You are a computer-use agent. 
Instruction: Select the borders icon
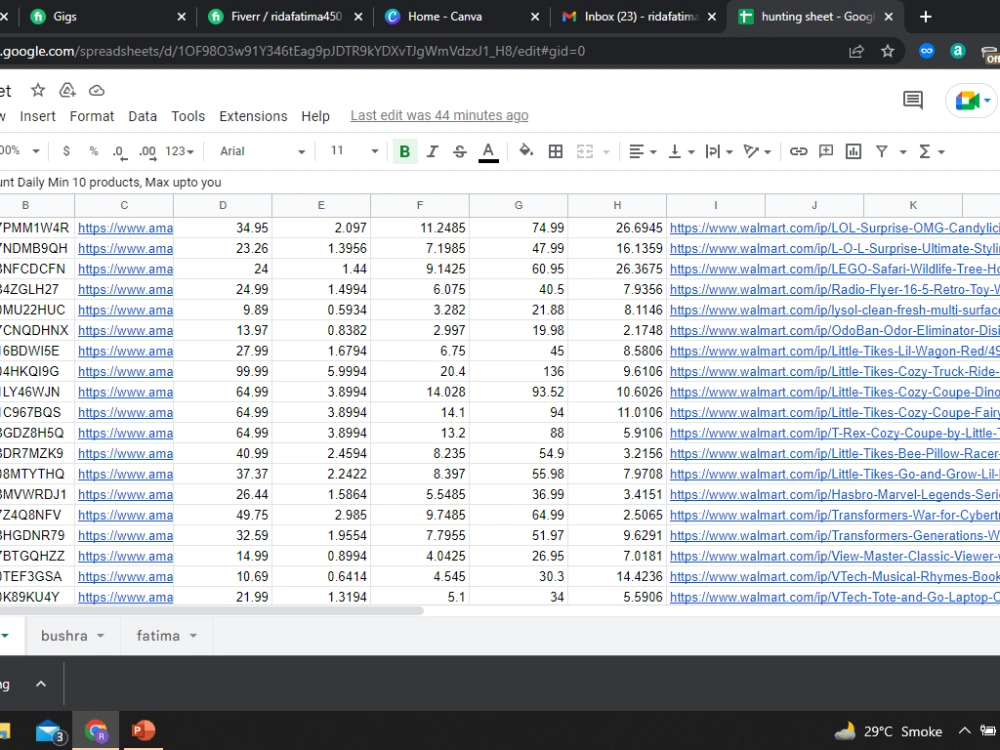(x=555, y=151)
